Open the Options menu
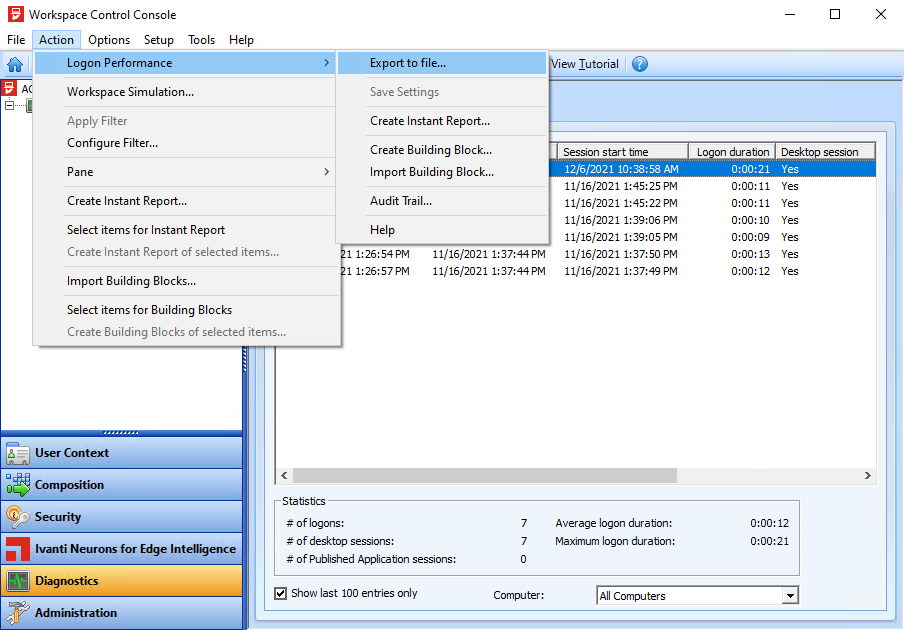Image resolution: width=904 pixels, height=630 pixels. pos(109,40)
